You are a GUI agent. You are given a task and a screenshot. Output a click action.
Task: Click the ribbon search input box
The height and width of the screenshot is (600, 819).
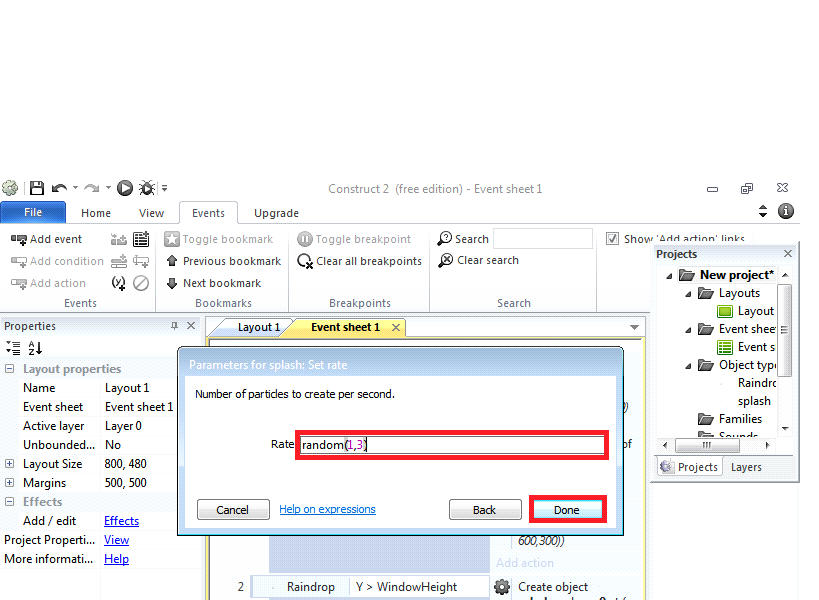click(543, 239)
